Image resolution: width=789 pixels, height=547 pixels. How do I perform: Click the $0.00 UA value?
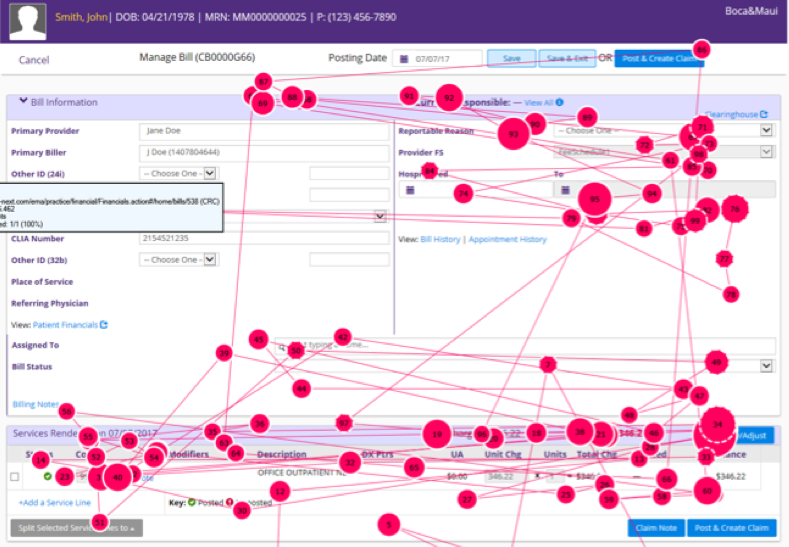pyautogui.click(x=457, y=476)
